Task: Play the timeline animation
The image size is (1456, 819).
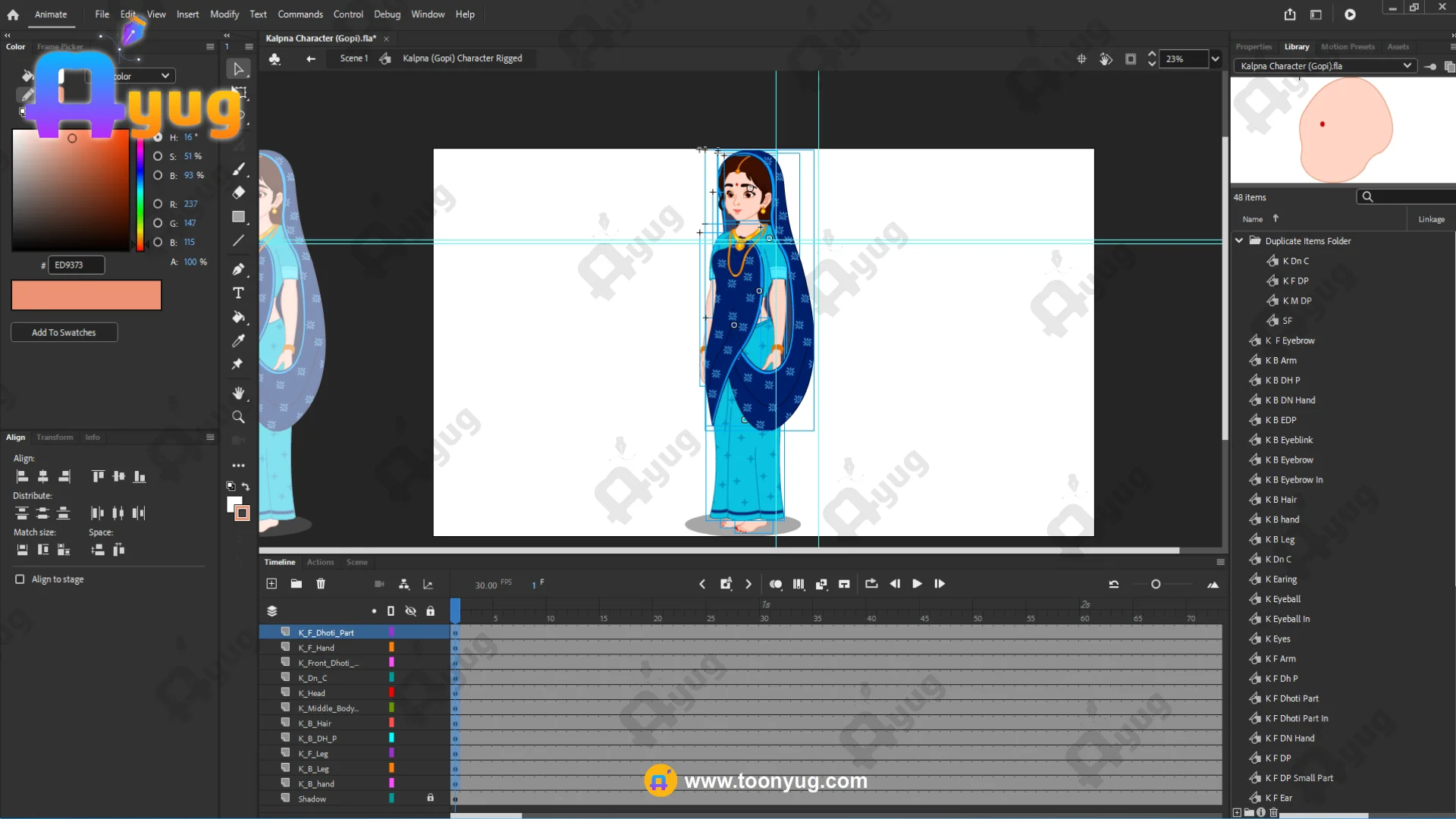Action: pyautogui.click(x=917, y=584)
